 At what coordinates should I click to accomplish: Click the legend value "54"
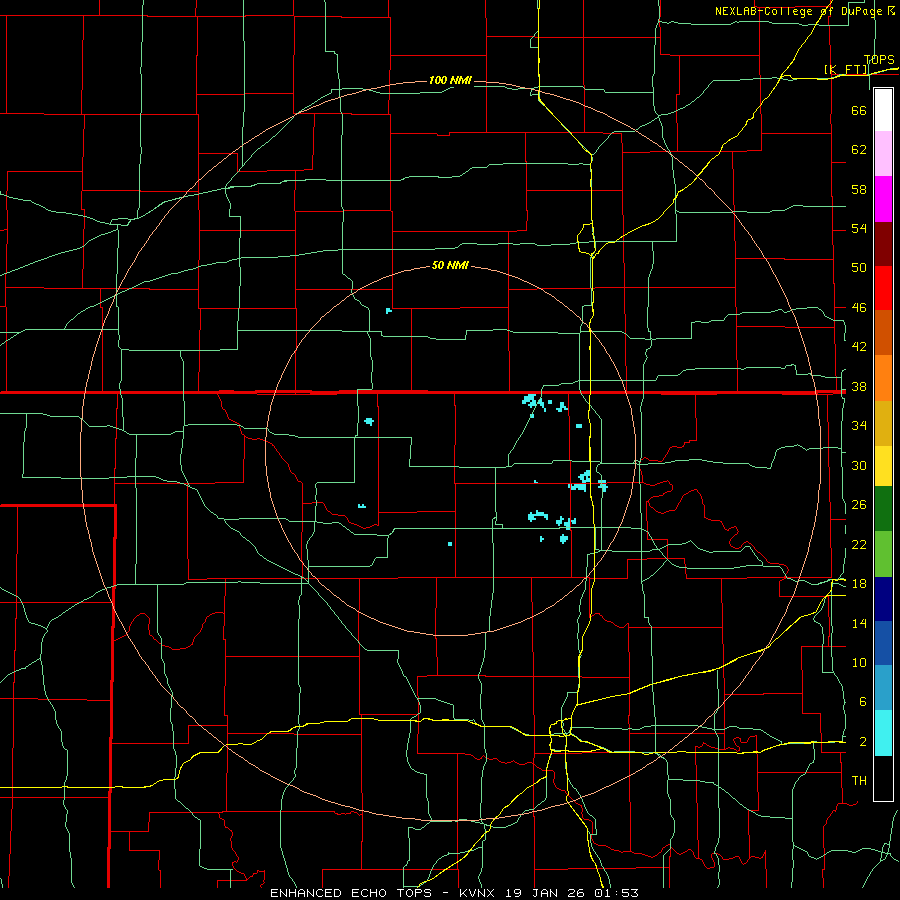[x=859, y=228]
